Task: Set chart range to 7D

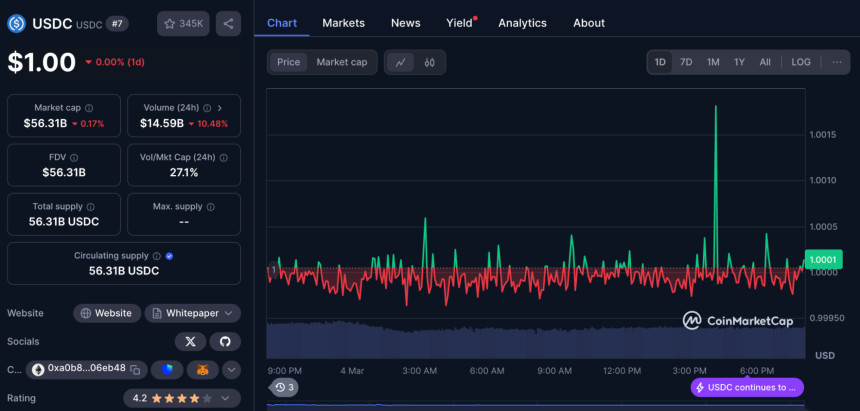Action: (x=686, y=62)
